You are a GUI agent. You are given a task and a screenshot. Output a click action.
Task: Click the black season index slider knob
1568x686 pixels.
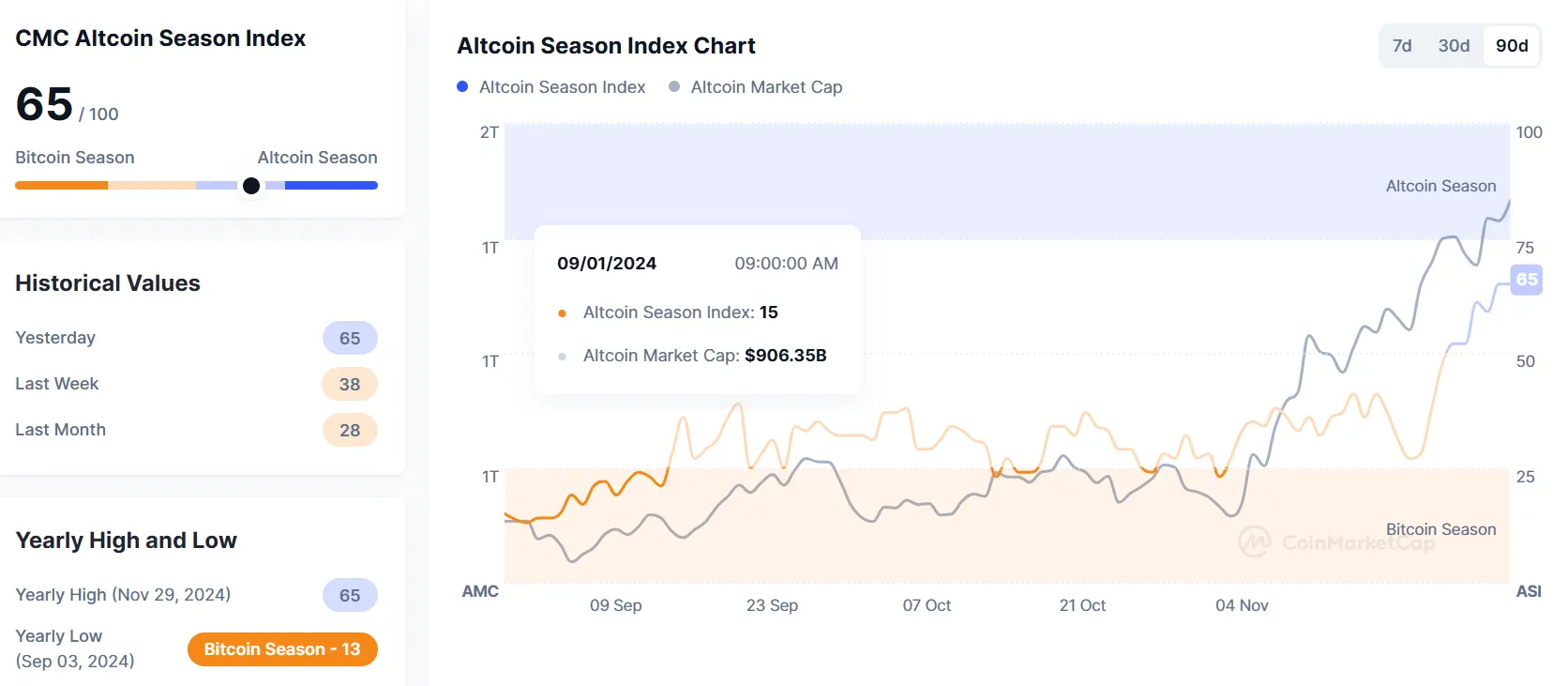pos(251,186)
